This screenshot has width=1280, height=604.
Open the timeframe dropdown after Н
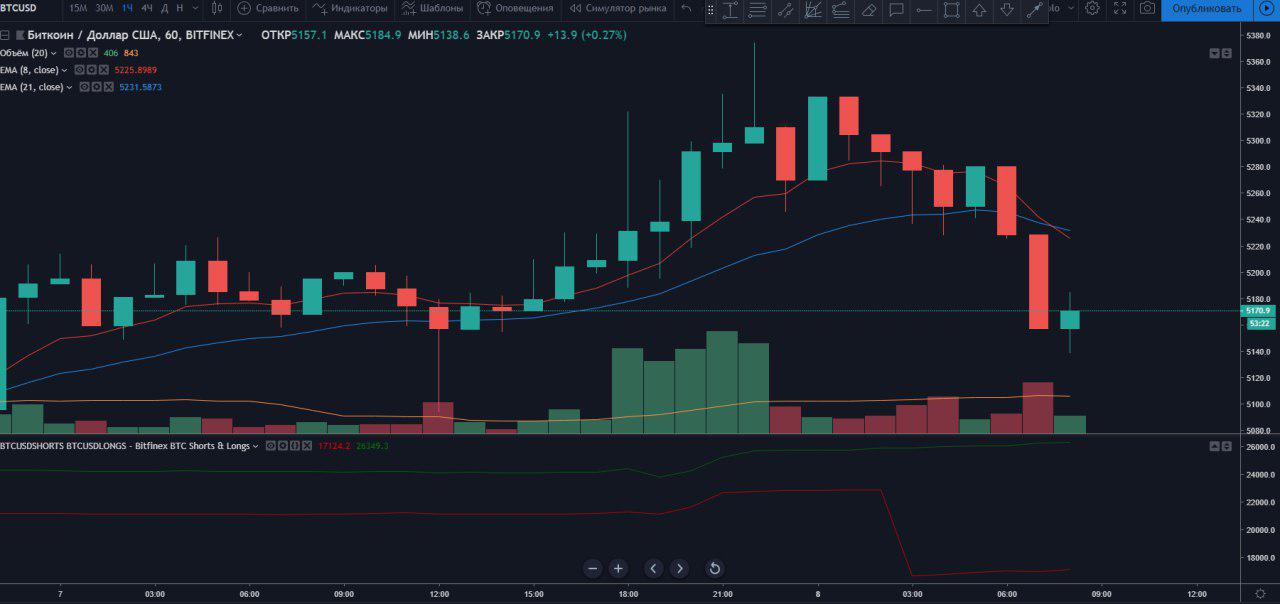[x=194, y=8]
